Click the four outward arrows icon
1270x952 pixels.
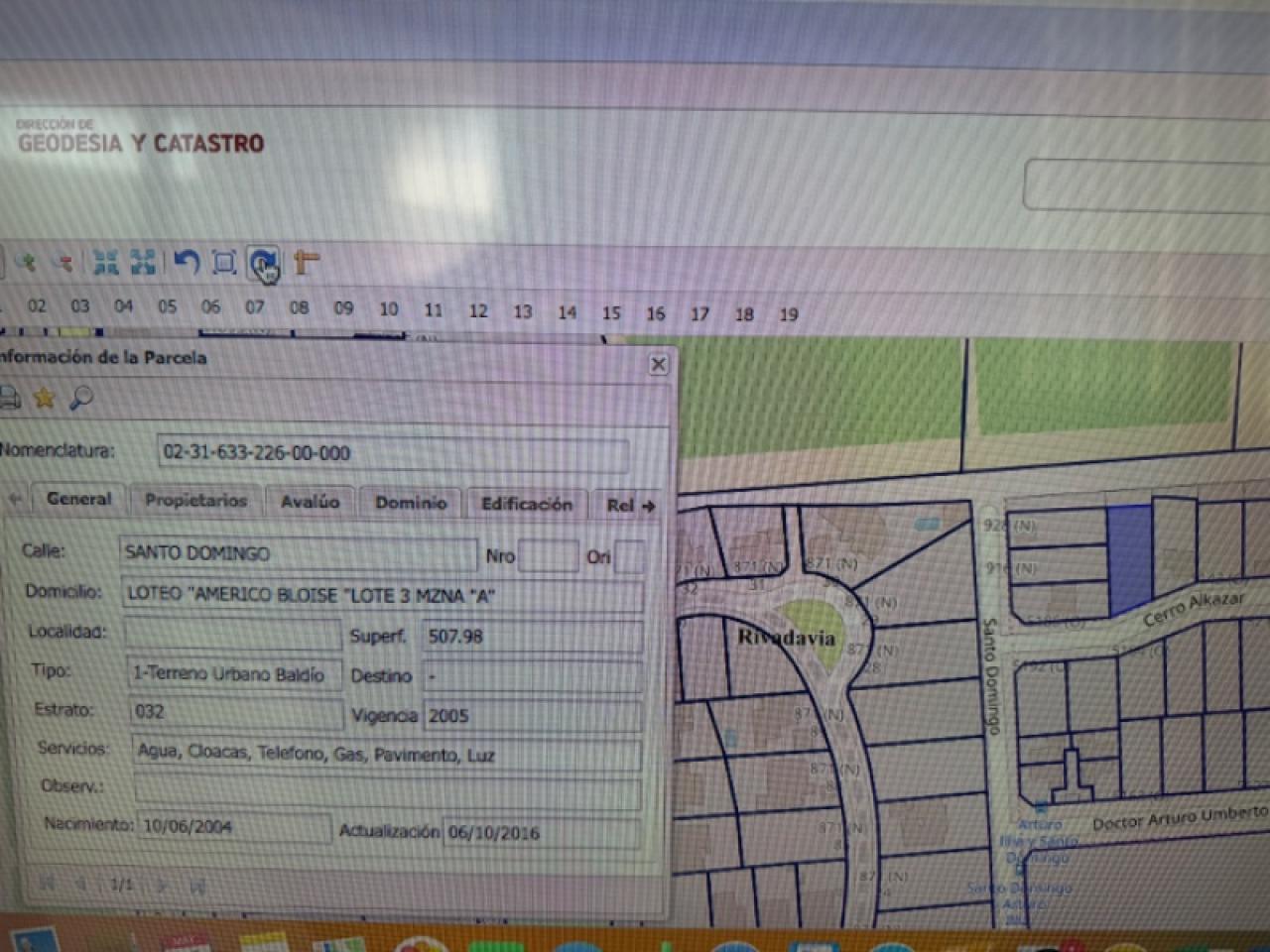[x=143, y=262]
